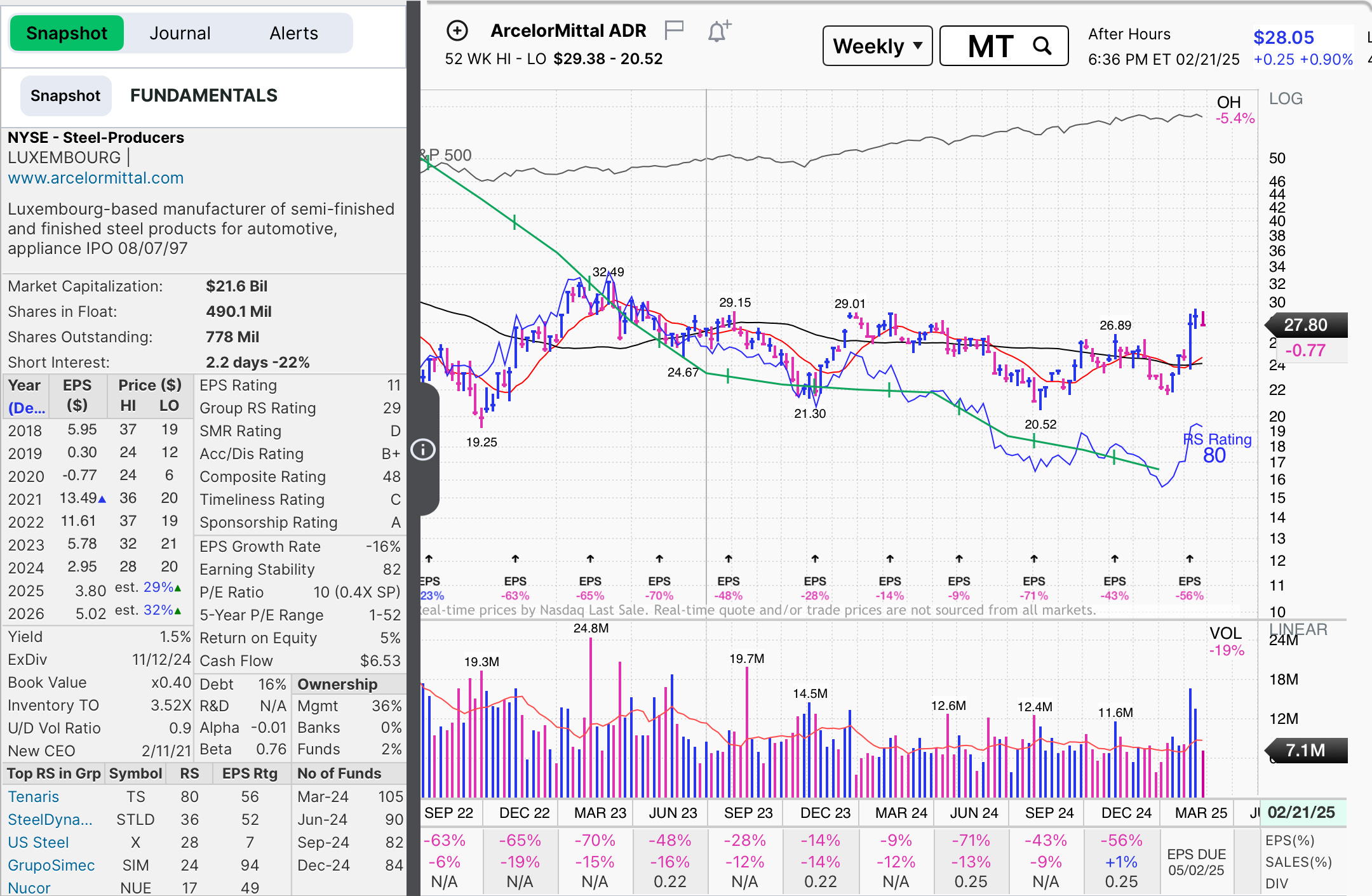Viewport: 1372px width, 896px height.
Task: Click the Group RS Rating row
Action: pos(300,408)
